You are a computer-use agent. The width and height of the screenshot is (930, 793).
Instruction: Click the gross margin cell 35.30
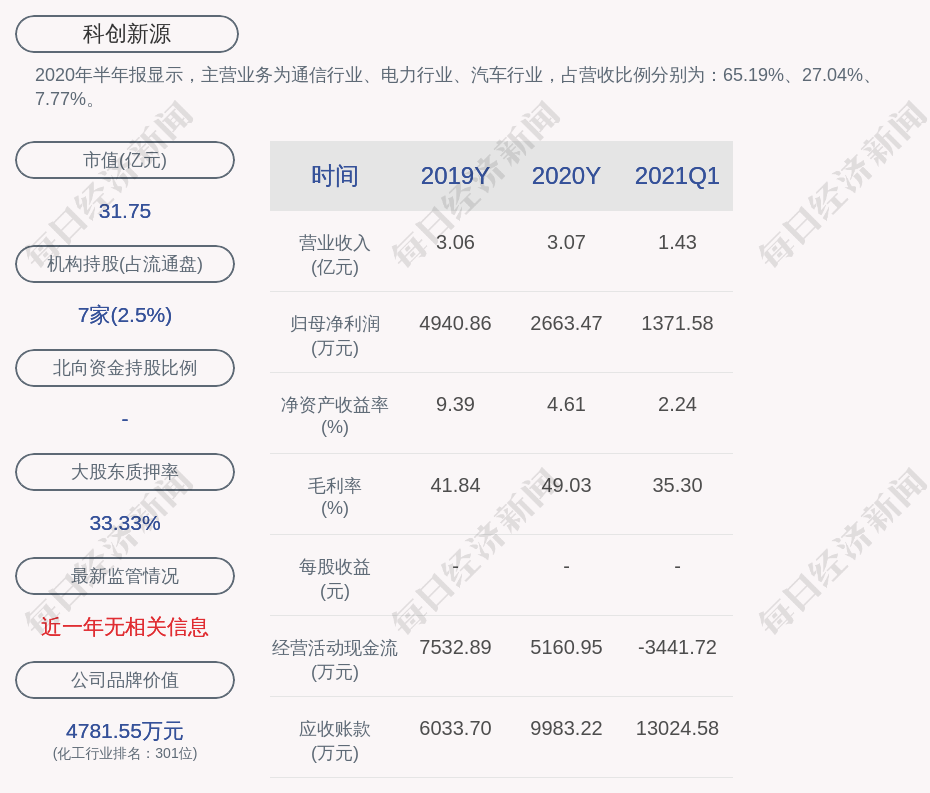(x=677, y=485)
